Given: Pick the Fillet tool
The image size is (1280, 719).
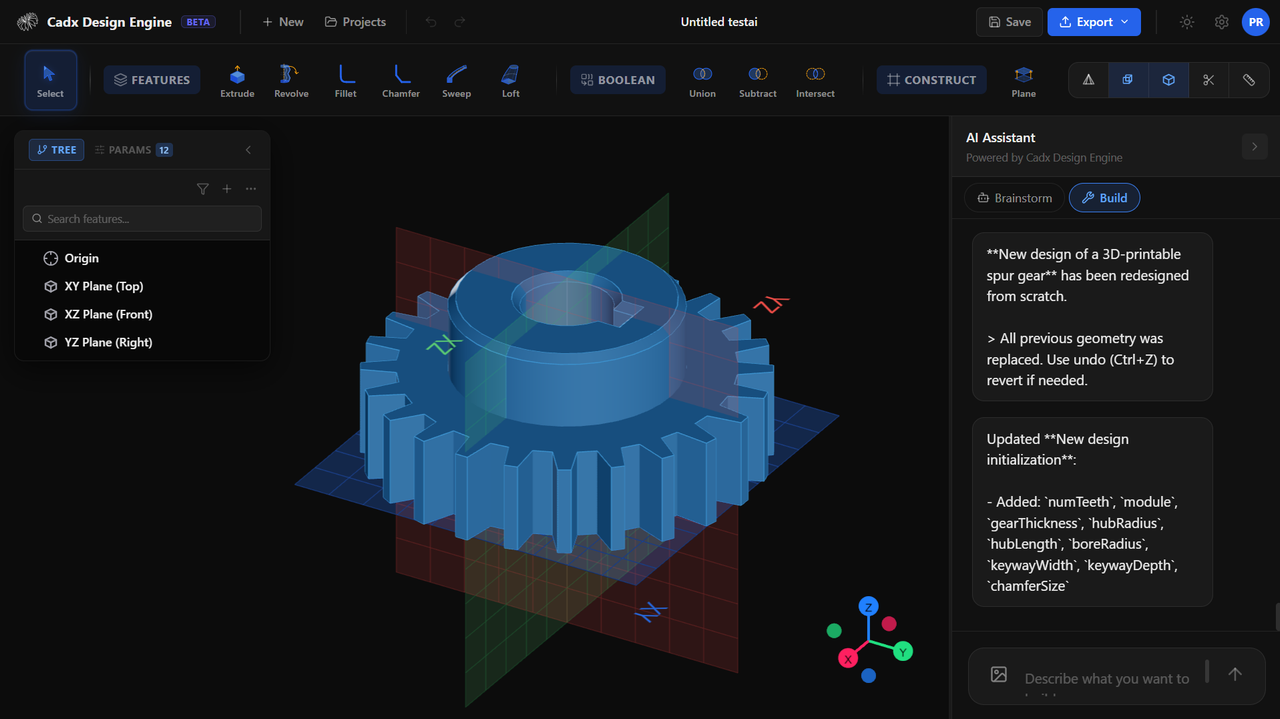Looking at the screenshot, I should point(346,80).
